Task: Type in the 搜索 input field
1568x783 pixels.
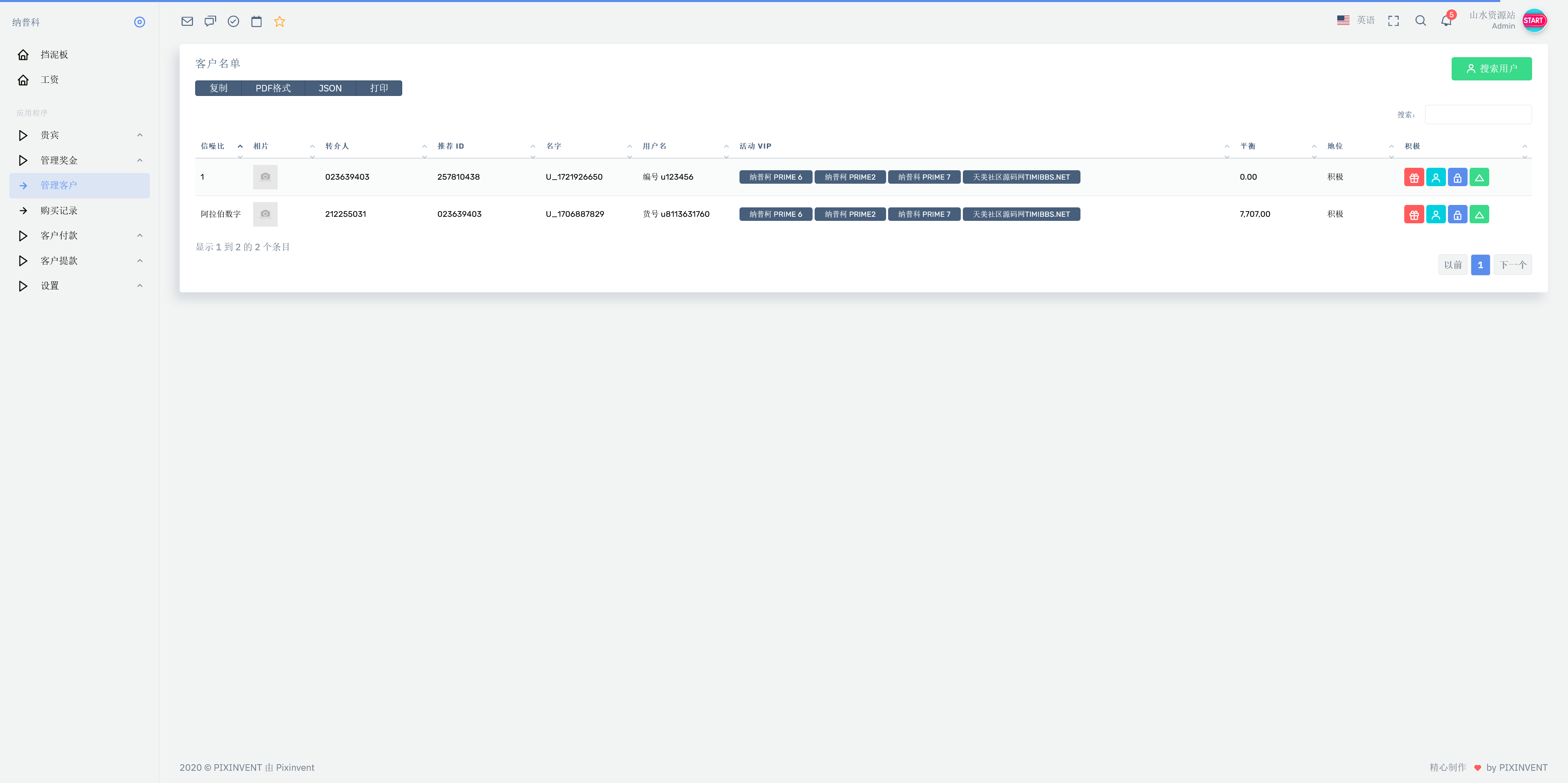Action: pyautogui.click(x=1478, y=114)
